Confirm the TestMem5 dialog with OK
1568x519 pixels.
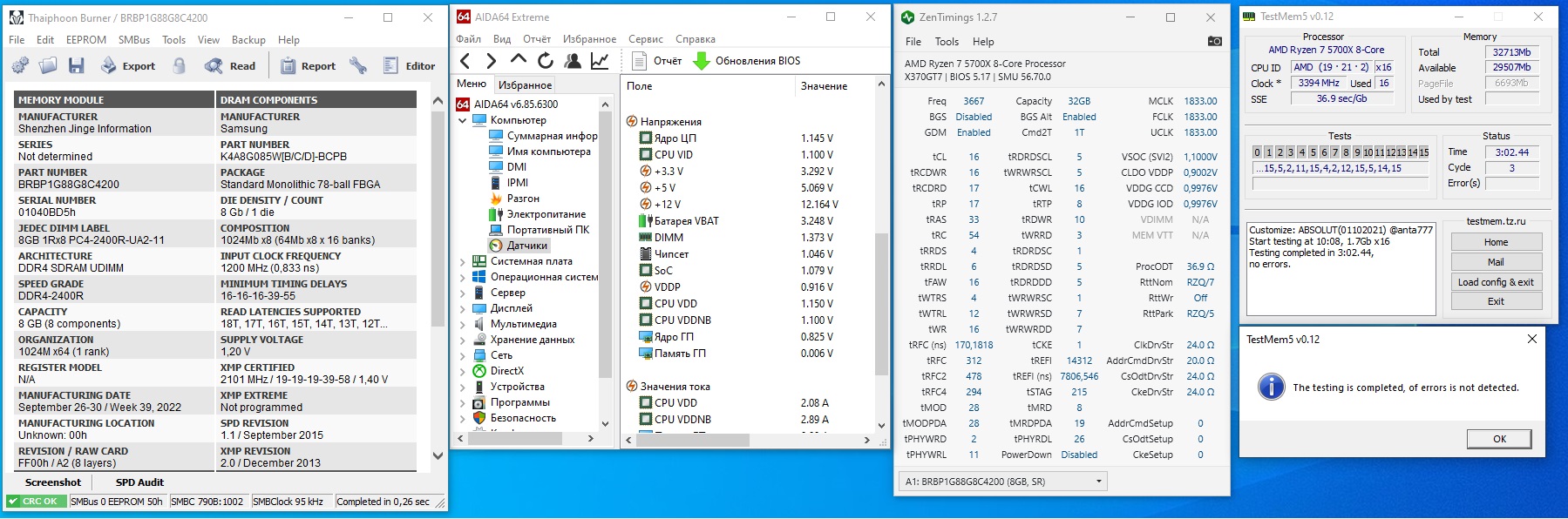(1499, 439)
